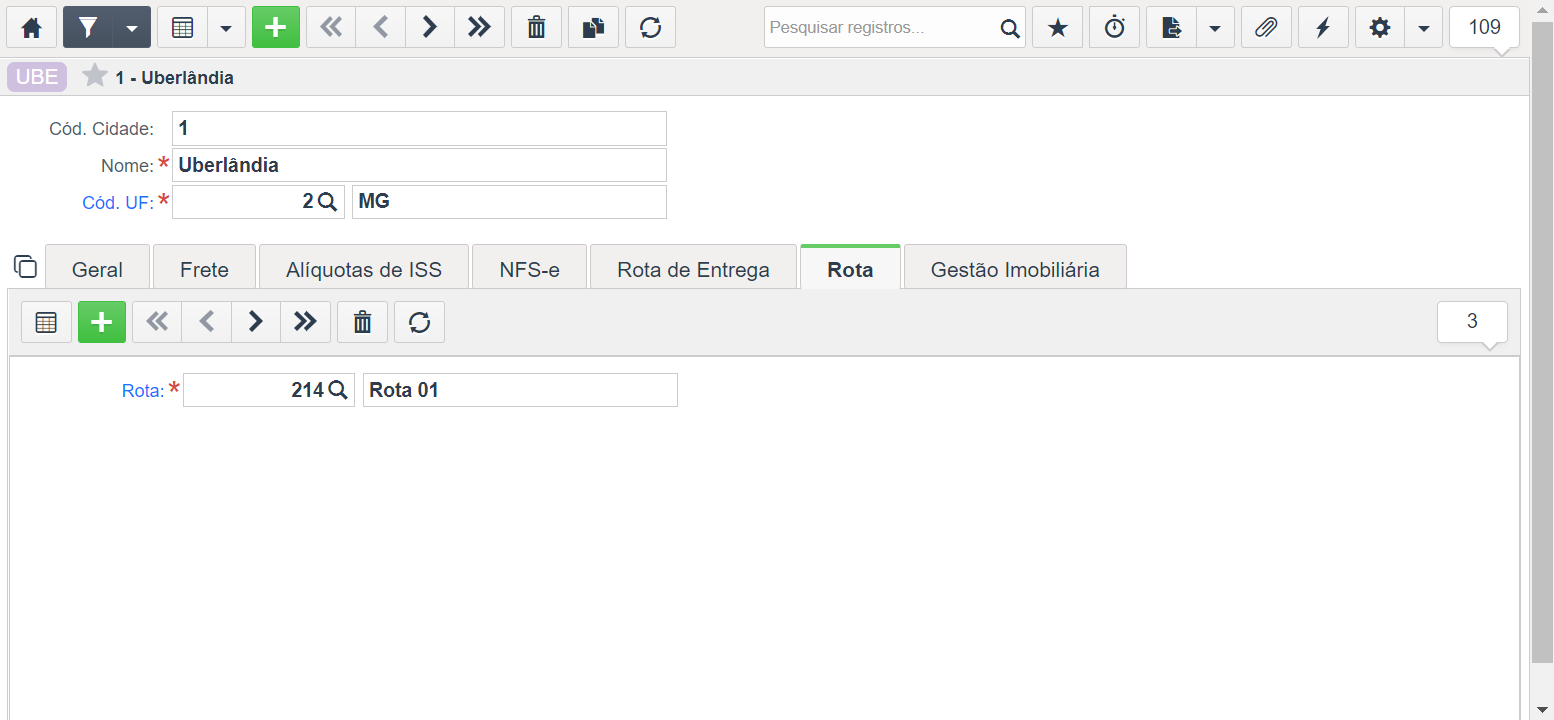Viewport: 1554px width, 720px height.
Task: Switch Rota subpanel to grid view
Action: click(x=46, y=322)
